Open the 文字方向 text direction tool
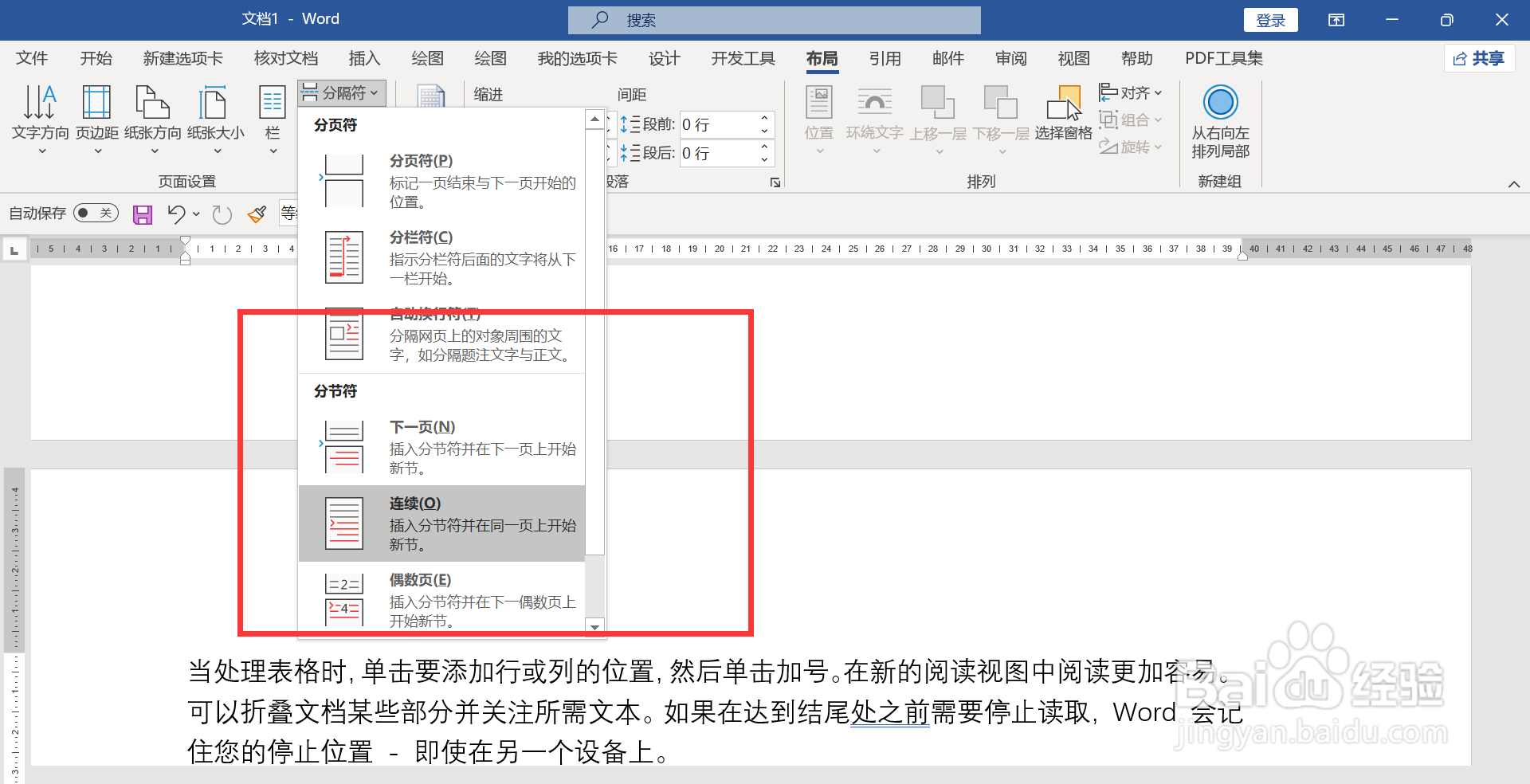The width and height of the screenshot is (1530, 784). 40,118
